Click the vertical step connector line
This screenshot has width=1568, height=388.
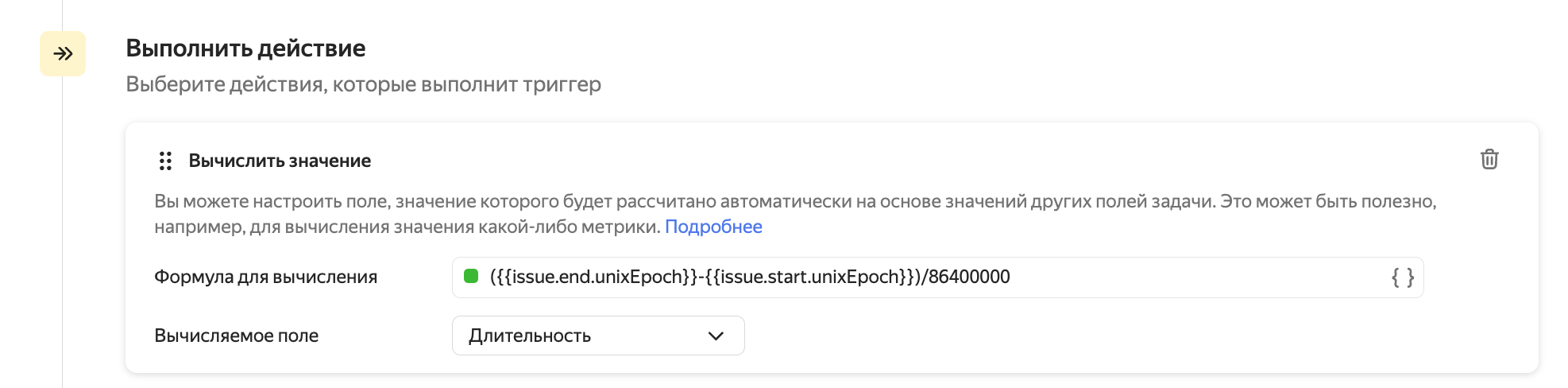tap(62, 239)
